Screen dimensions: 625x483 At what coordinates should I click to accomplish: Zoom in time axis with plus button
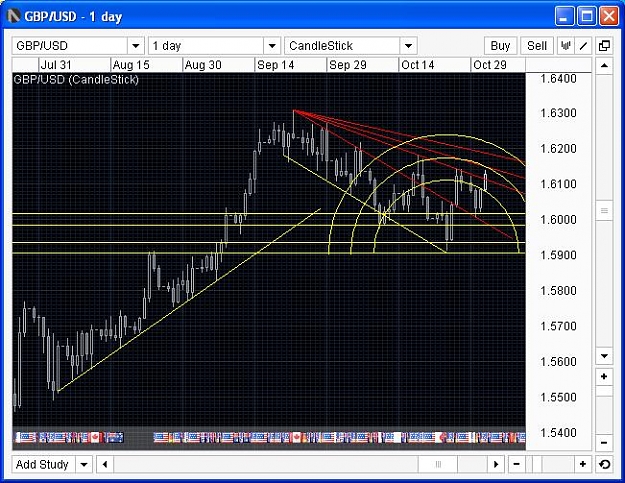click(583, 464)
